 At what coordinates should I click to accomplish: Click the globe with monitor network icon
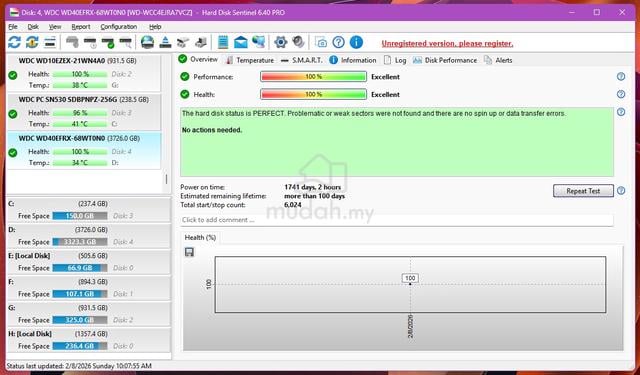(258, 42)
